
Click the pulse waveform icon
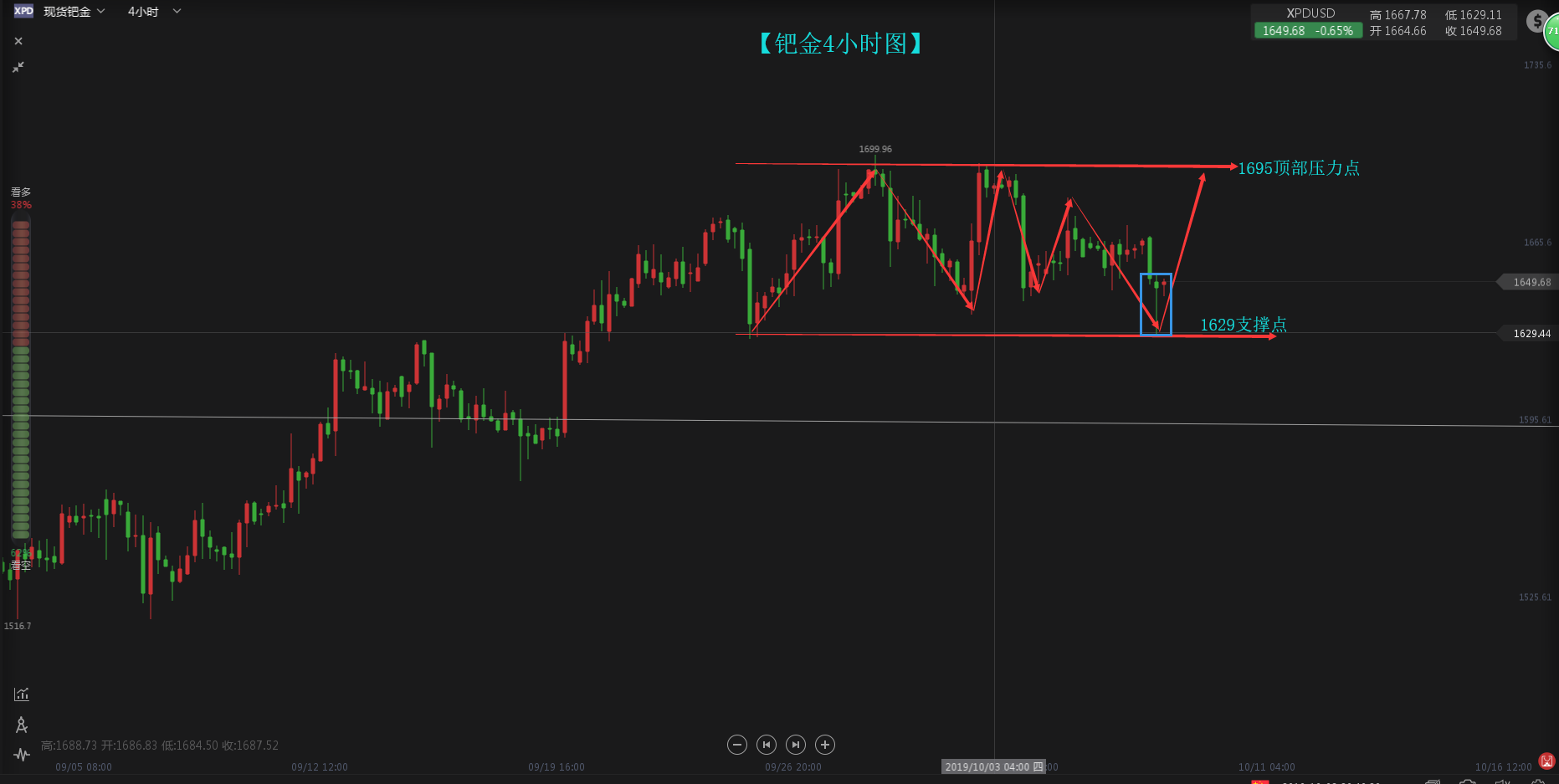click(22, 755)
